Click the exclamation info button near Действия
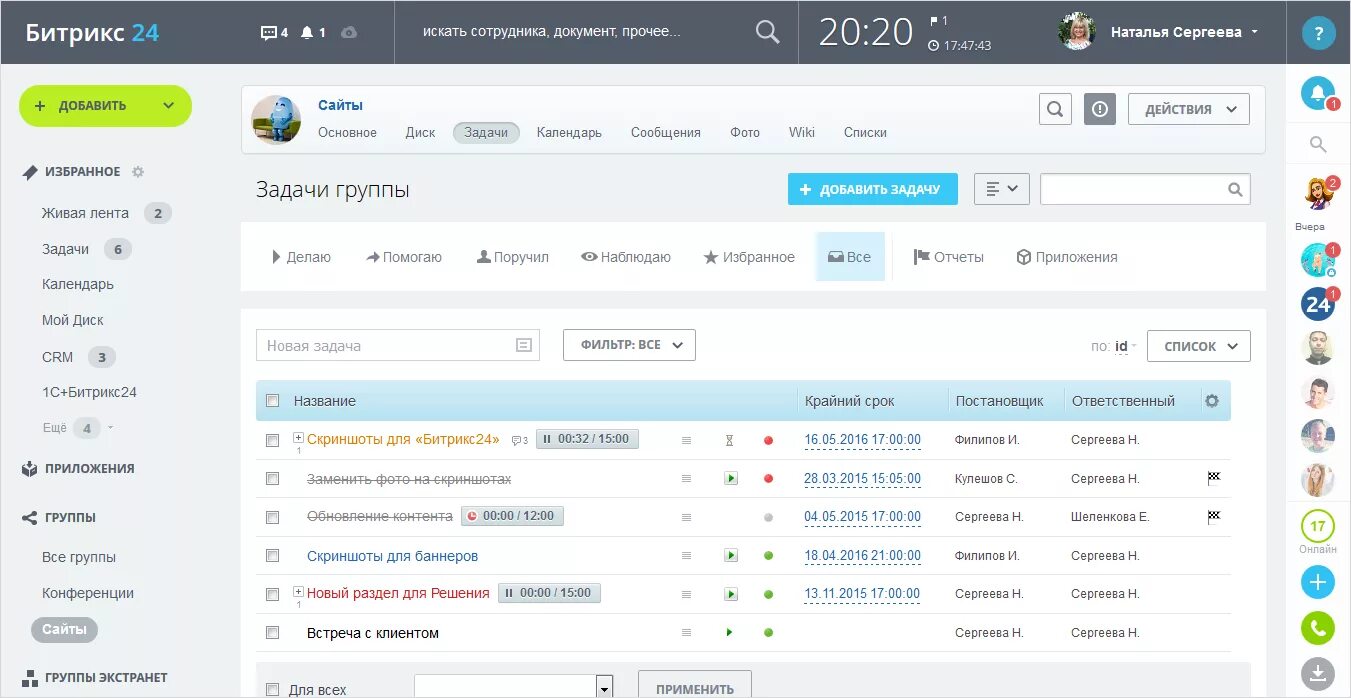Screen dimensions: 1351x698 tap(1100, 109)
